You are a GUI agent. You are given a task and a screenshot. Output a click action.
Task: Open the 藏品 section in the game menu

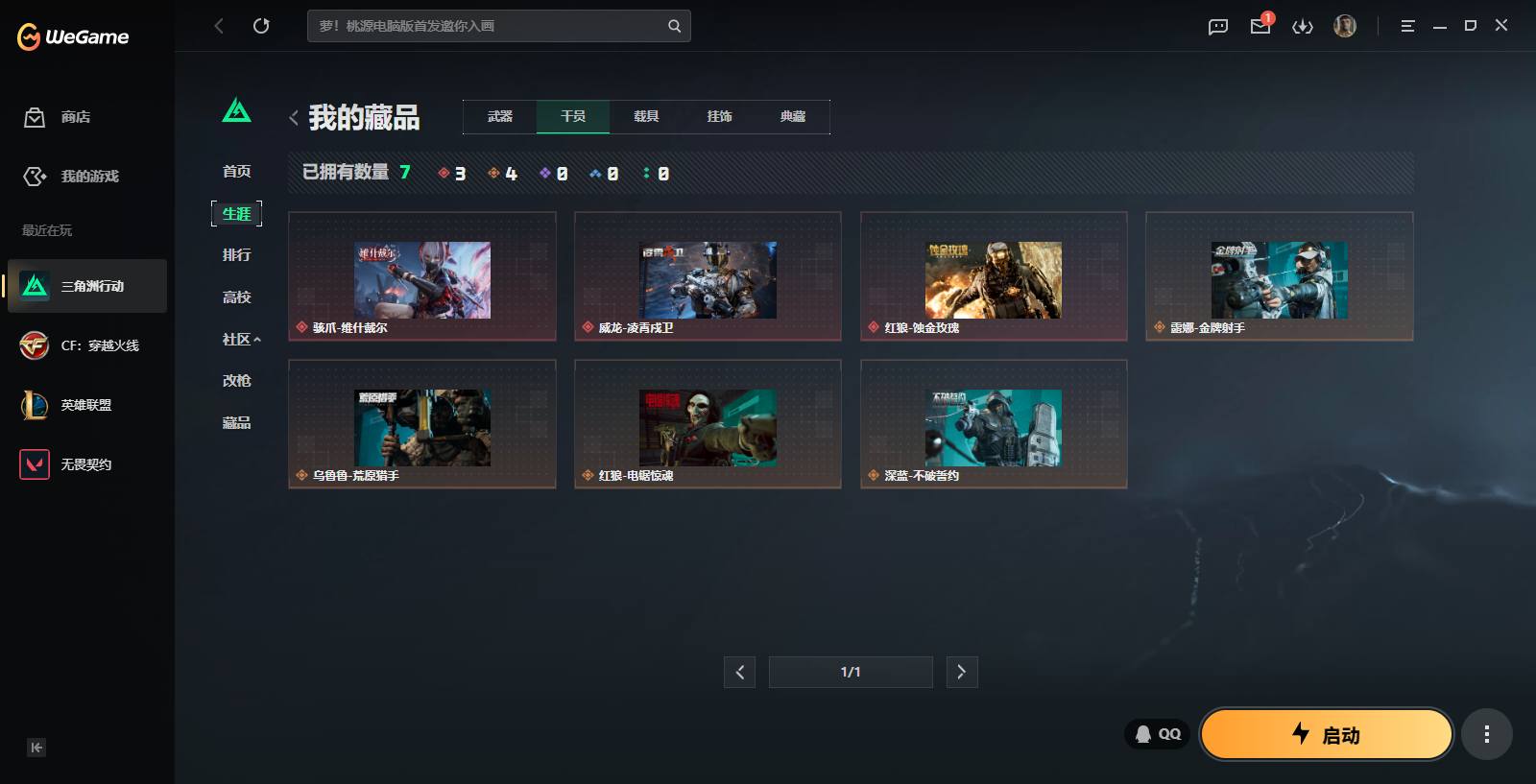[237, 423]
